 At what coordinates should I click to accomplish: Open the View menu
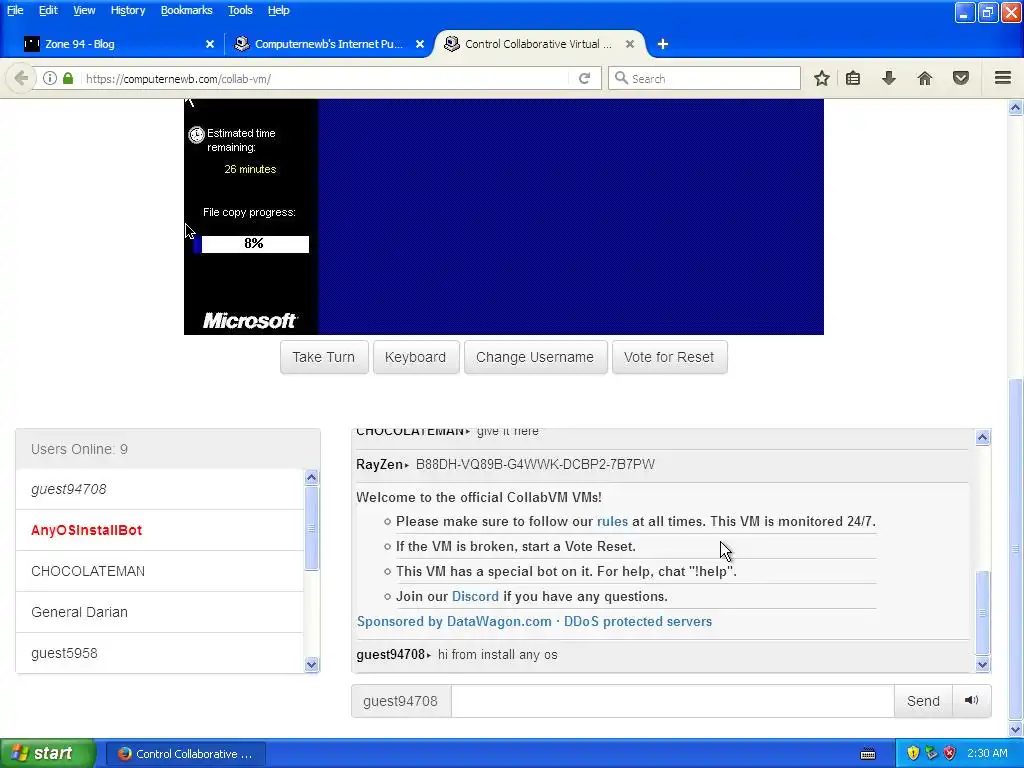pos(84,10)
